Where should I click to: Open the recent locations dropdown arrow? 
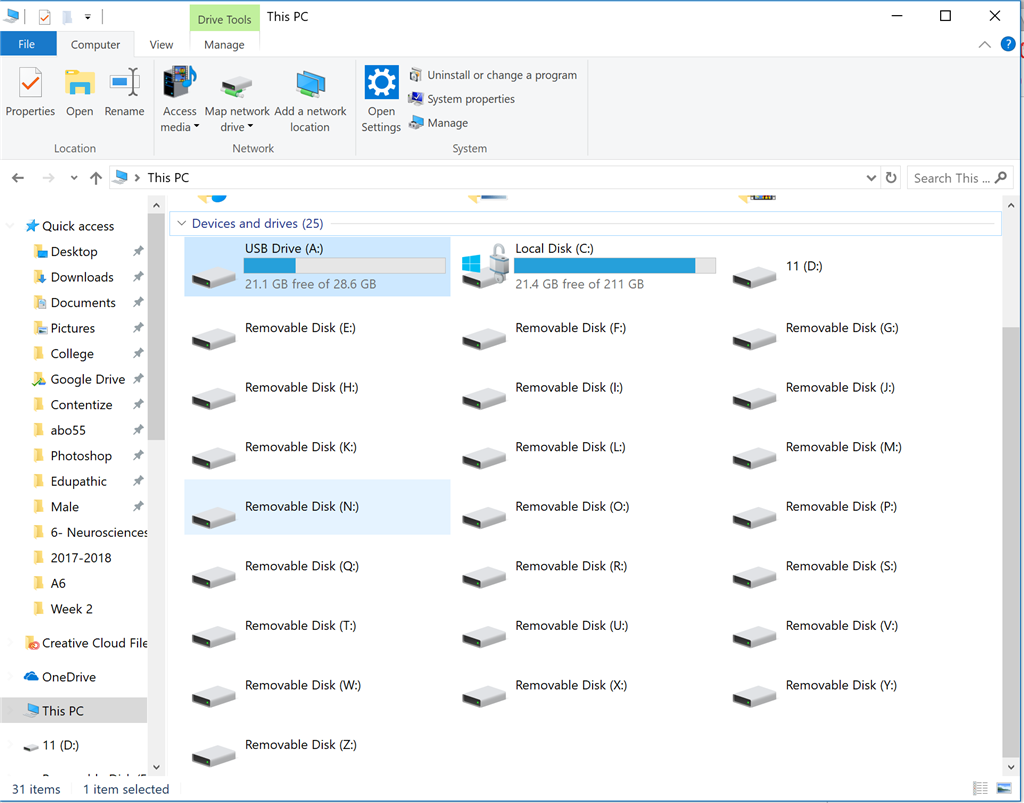click(74, 178)
